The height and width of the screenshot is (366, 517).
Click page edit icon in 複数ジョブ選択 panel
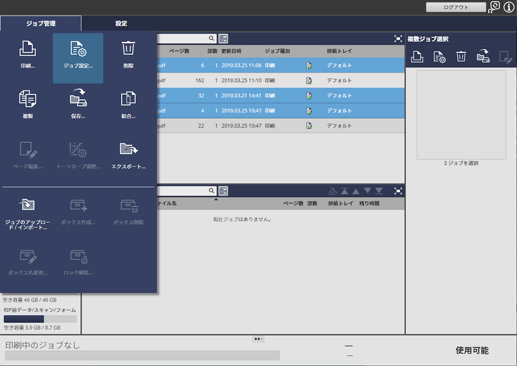(x=505, y=57)
